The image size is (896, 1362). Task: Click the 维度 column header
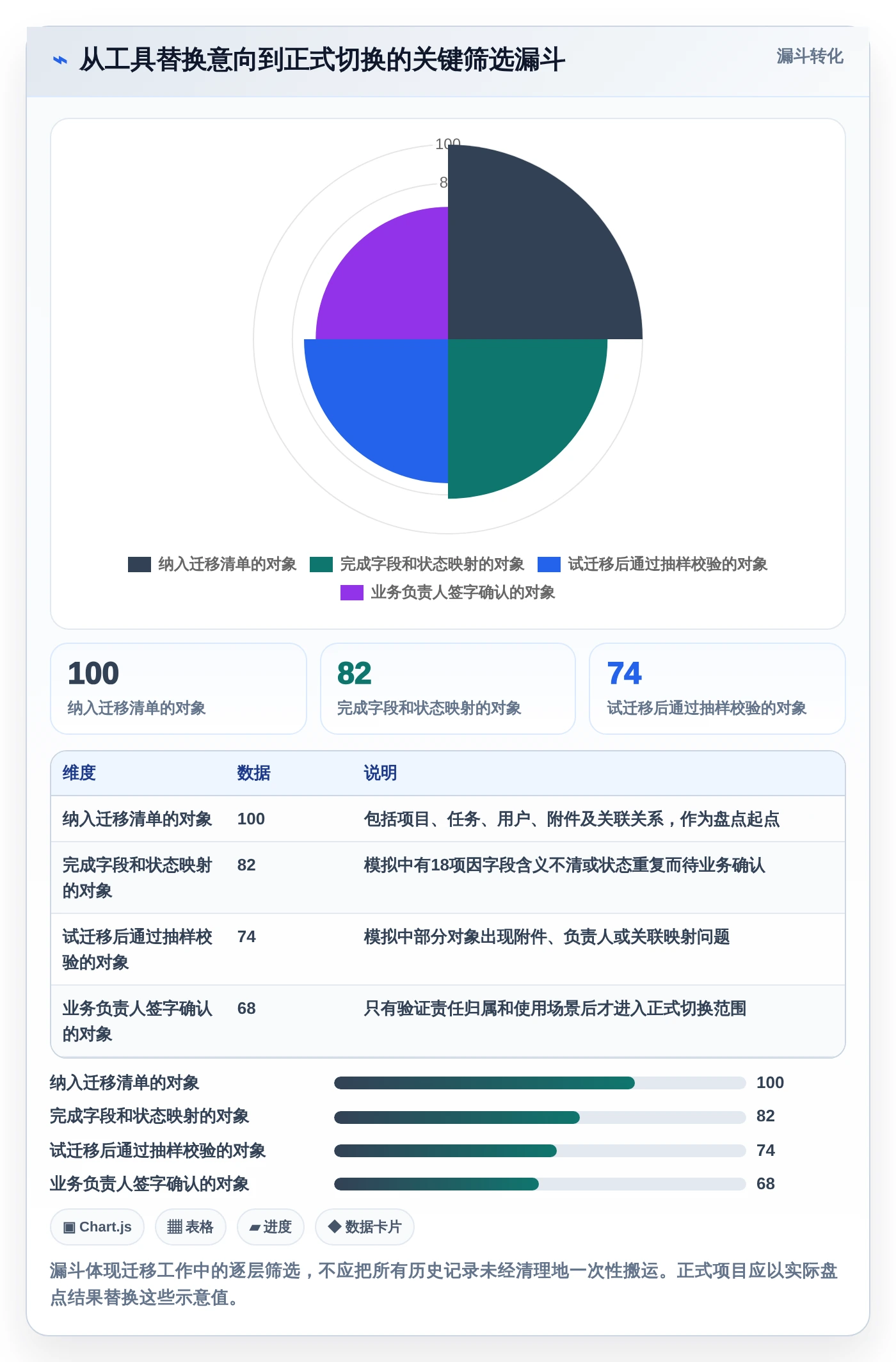coord(79,773)
